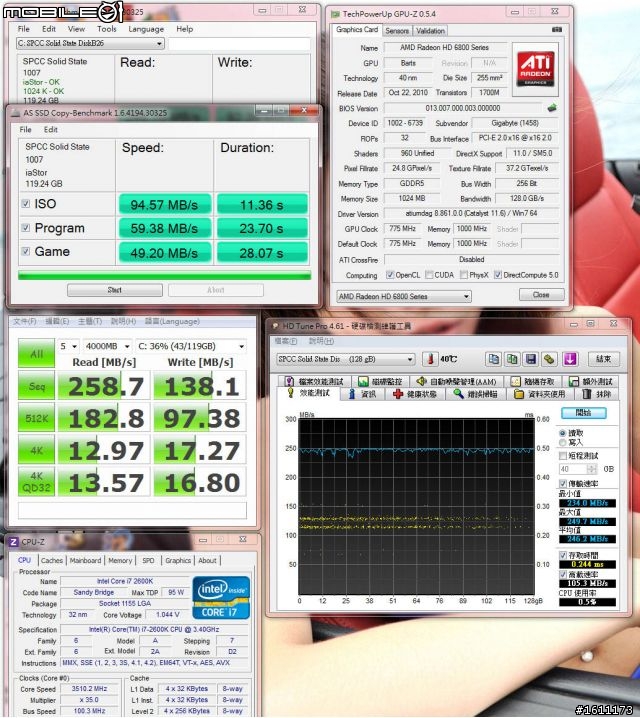The height and width of the screenshot is (718, 640).
Task: Click ATI Radeon logo in GPU-Z
Action: pyautogui.click(x=535, y=69)
